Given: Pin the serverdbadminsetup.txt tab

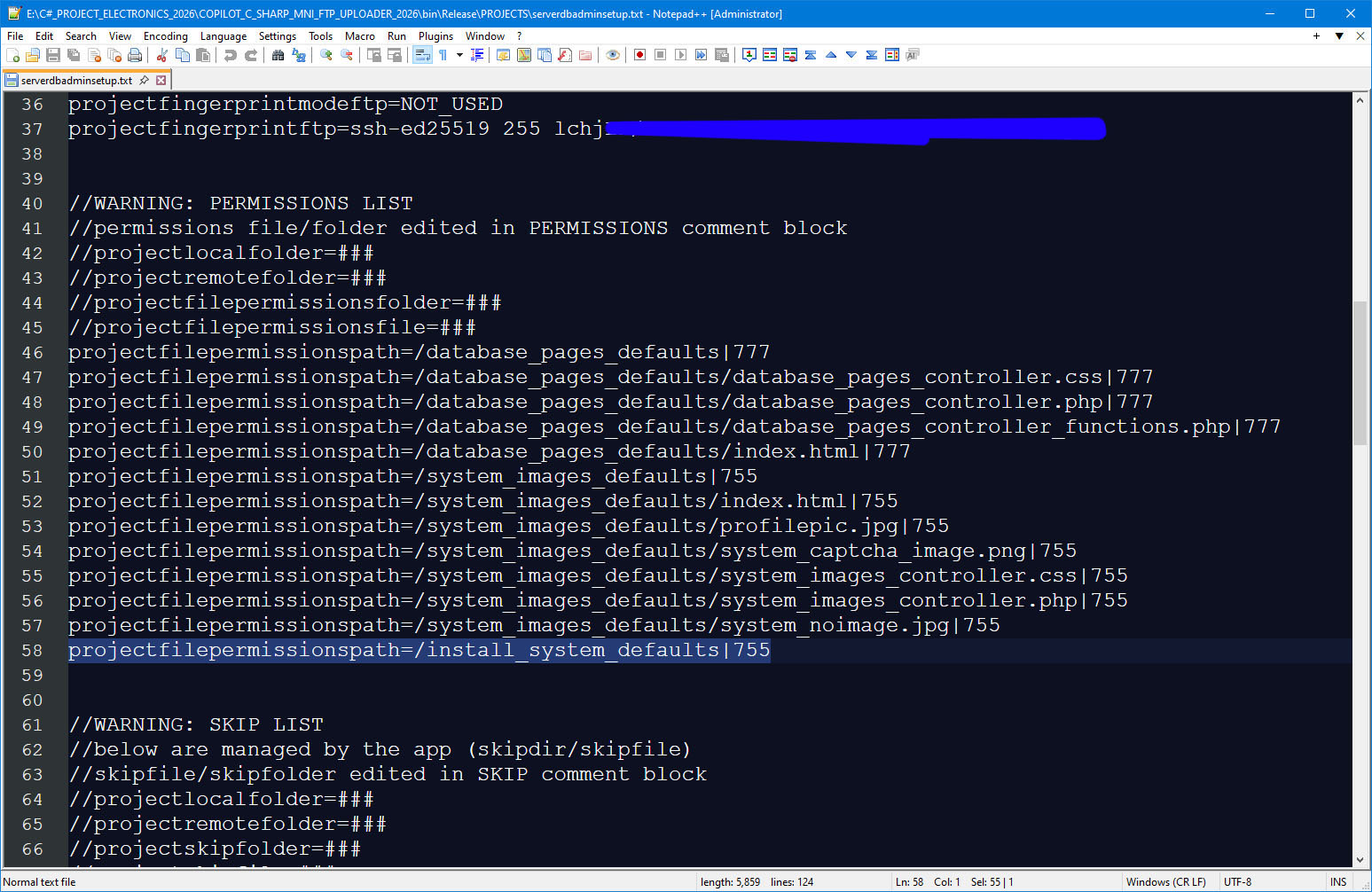Looking at the screenshot, I should point(145,80).
